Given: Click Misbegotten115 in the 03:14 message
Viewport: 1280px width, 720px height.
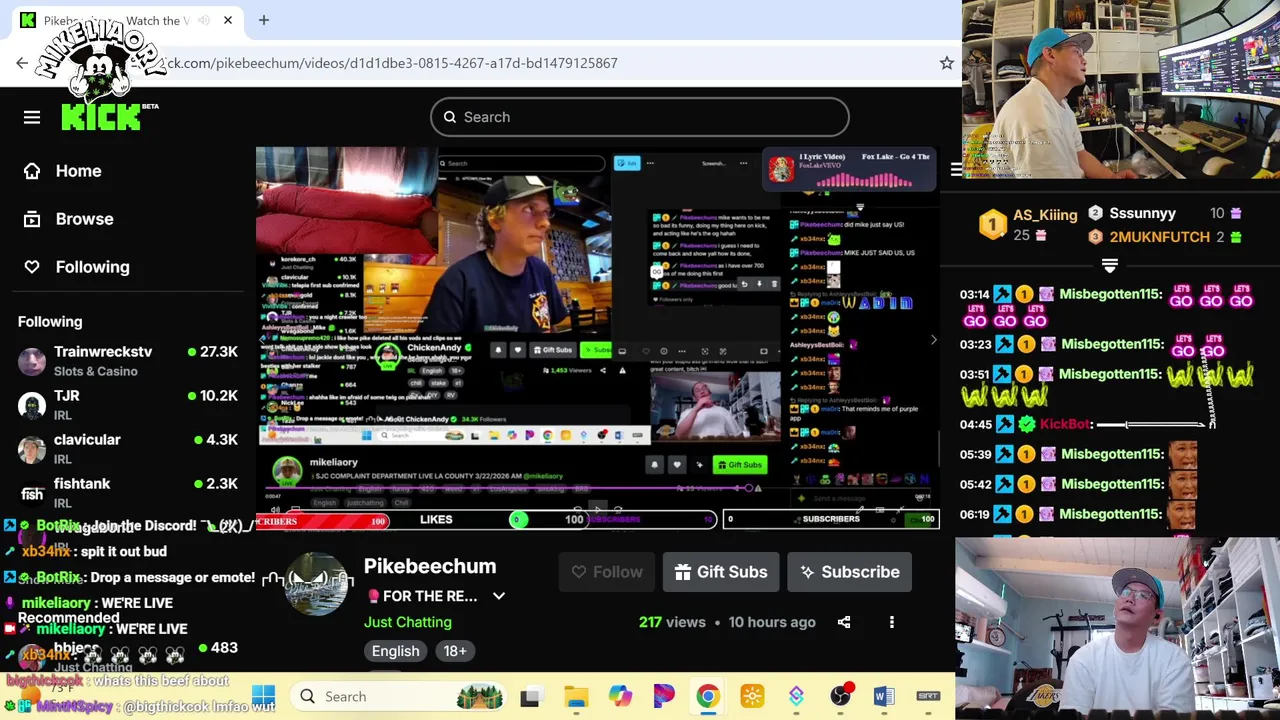Looking at the screenshot, I should 1112,294.
